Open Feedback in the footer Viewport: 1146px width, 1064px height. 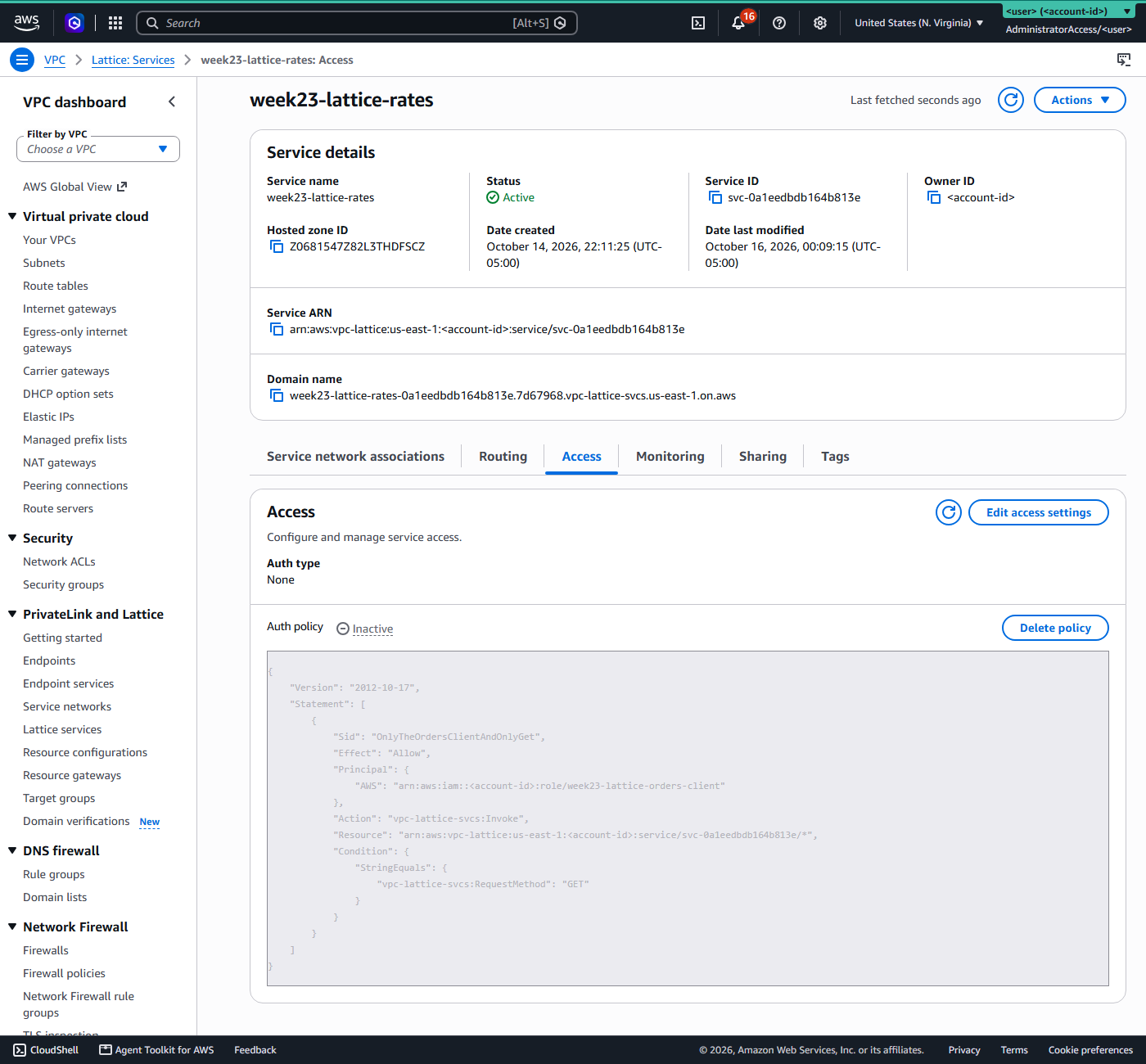pos(255,1050)
